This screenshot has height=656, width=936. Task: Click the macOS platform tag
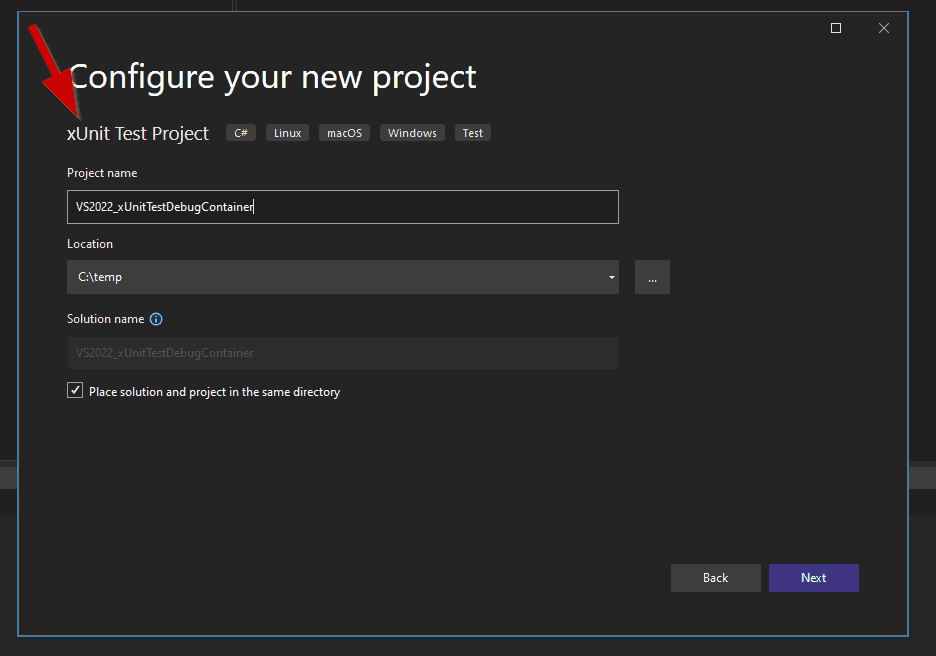[344, 133]
